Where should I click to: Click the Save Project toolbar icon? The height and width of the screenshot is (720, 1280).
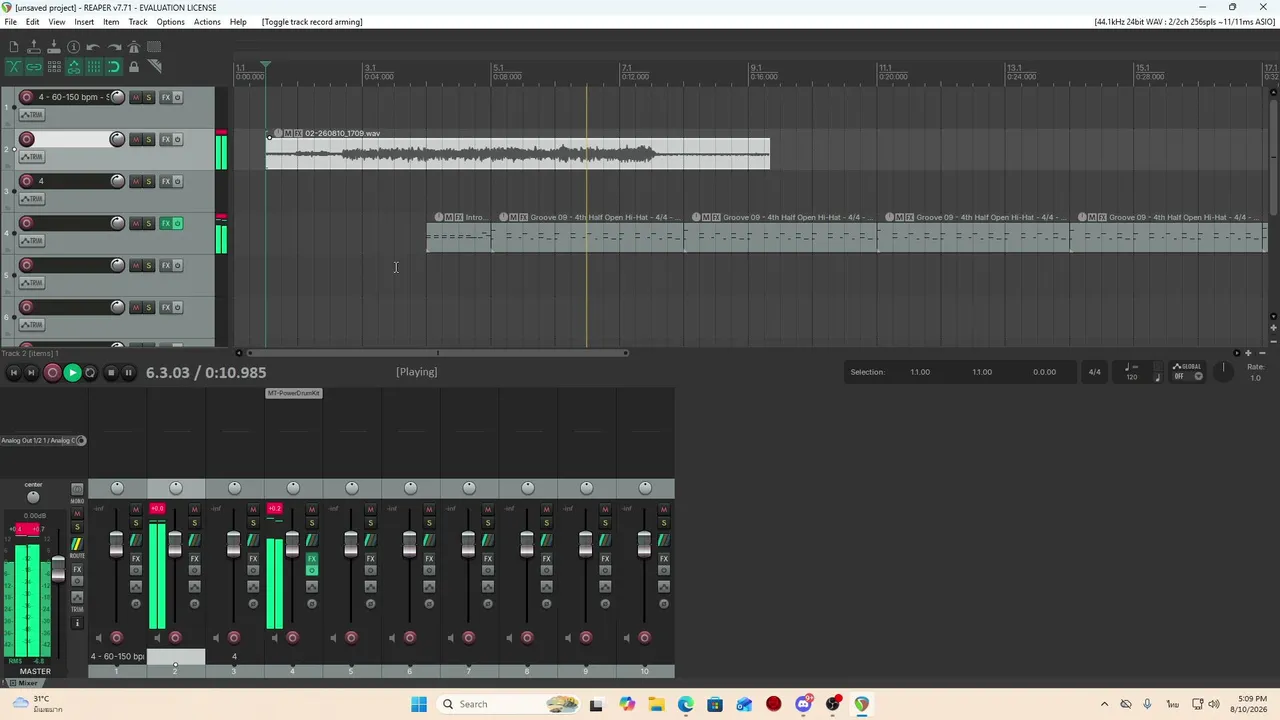(x=54, y=47)
